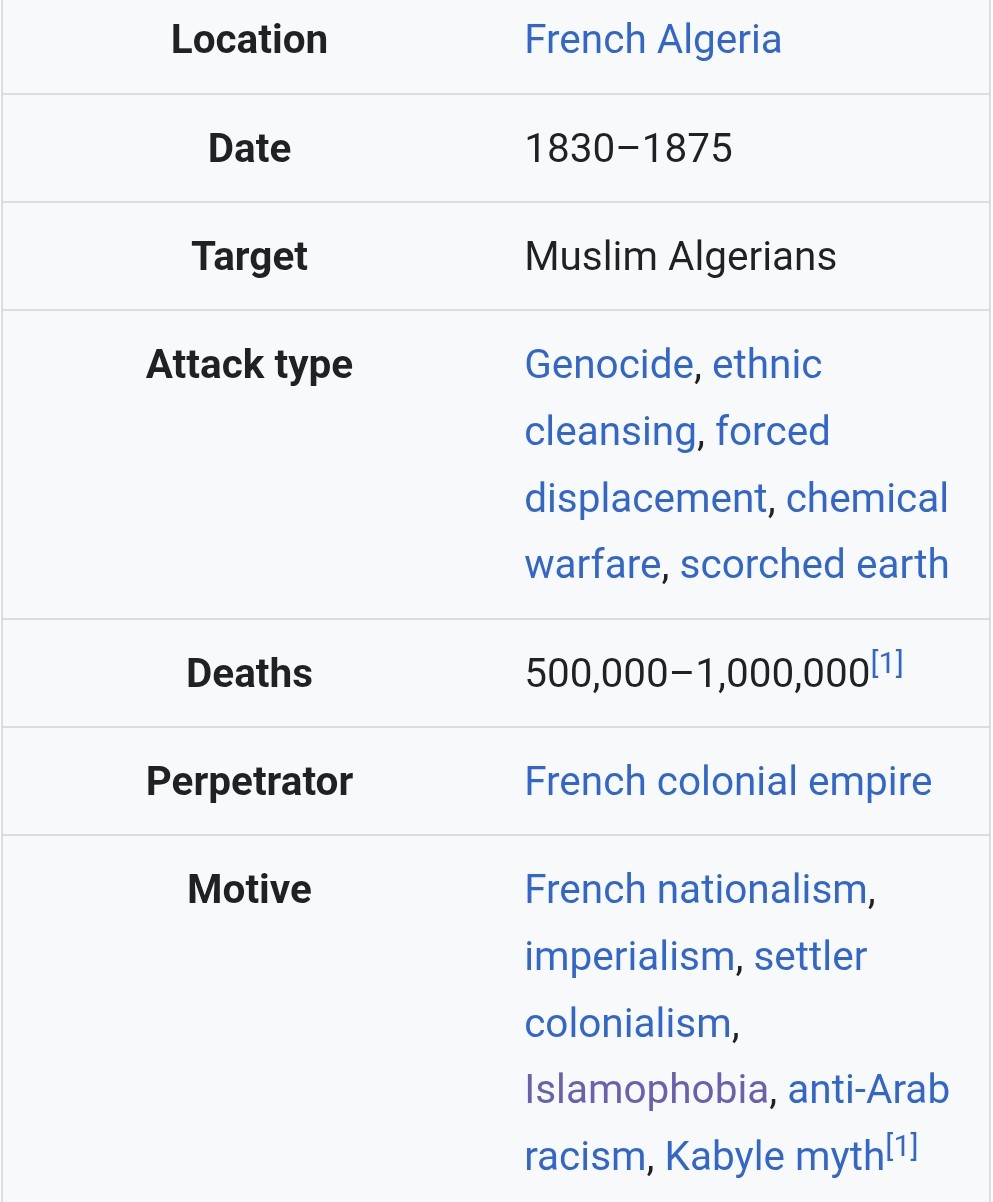Click the Perpetrator row label
This screenshot has height=1202, width=993.
(x=249, y=781)
